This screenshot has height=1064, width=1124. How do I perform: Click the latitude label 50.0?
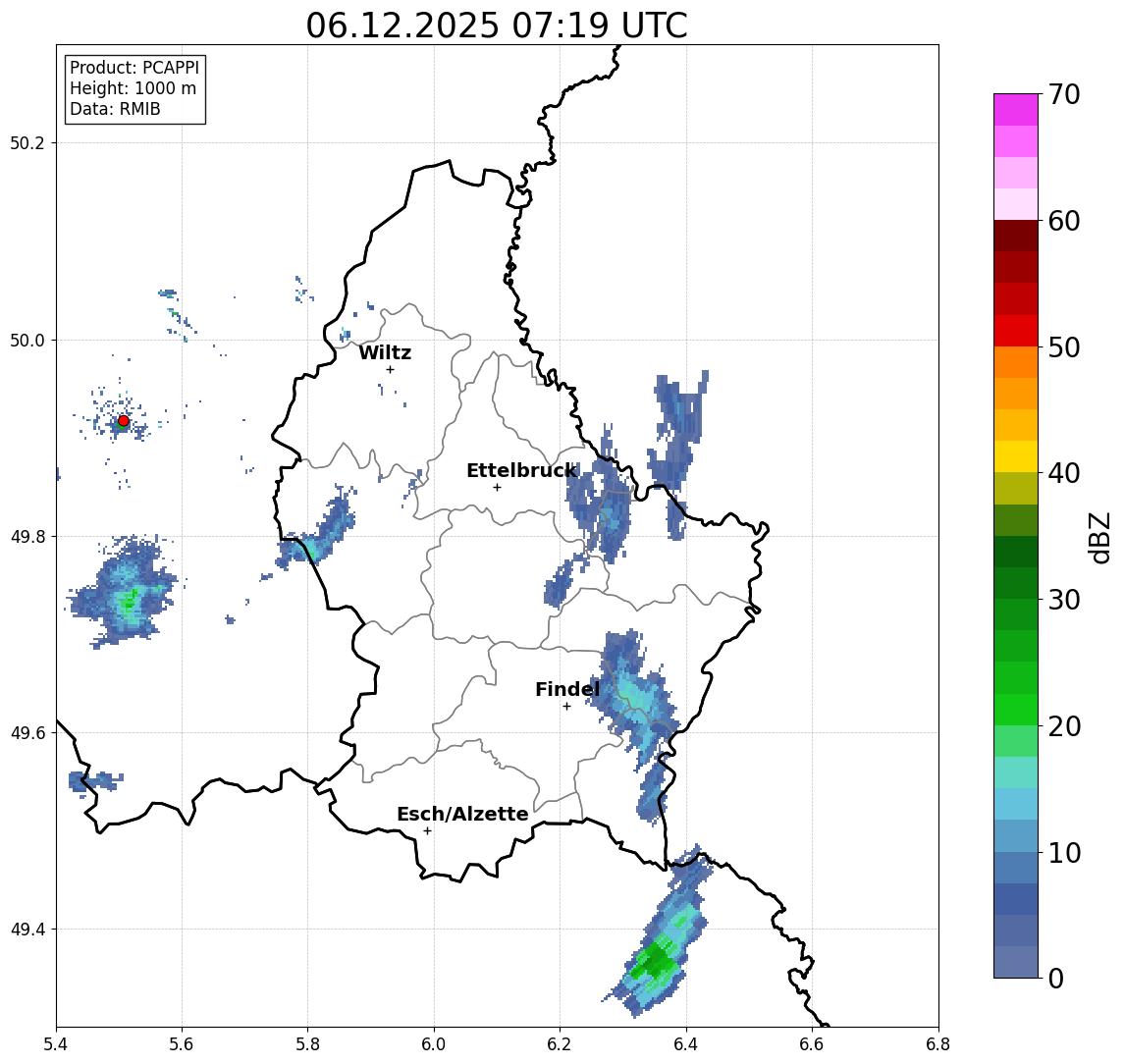coord(27,340)
